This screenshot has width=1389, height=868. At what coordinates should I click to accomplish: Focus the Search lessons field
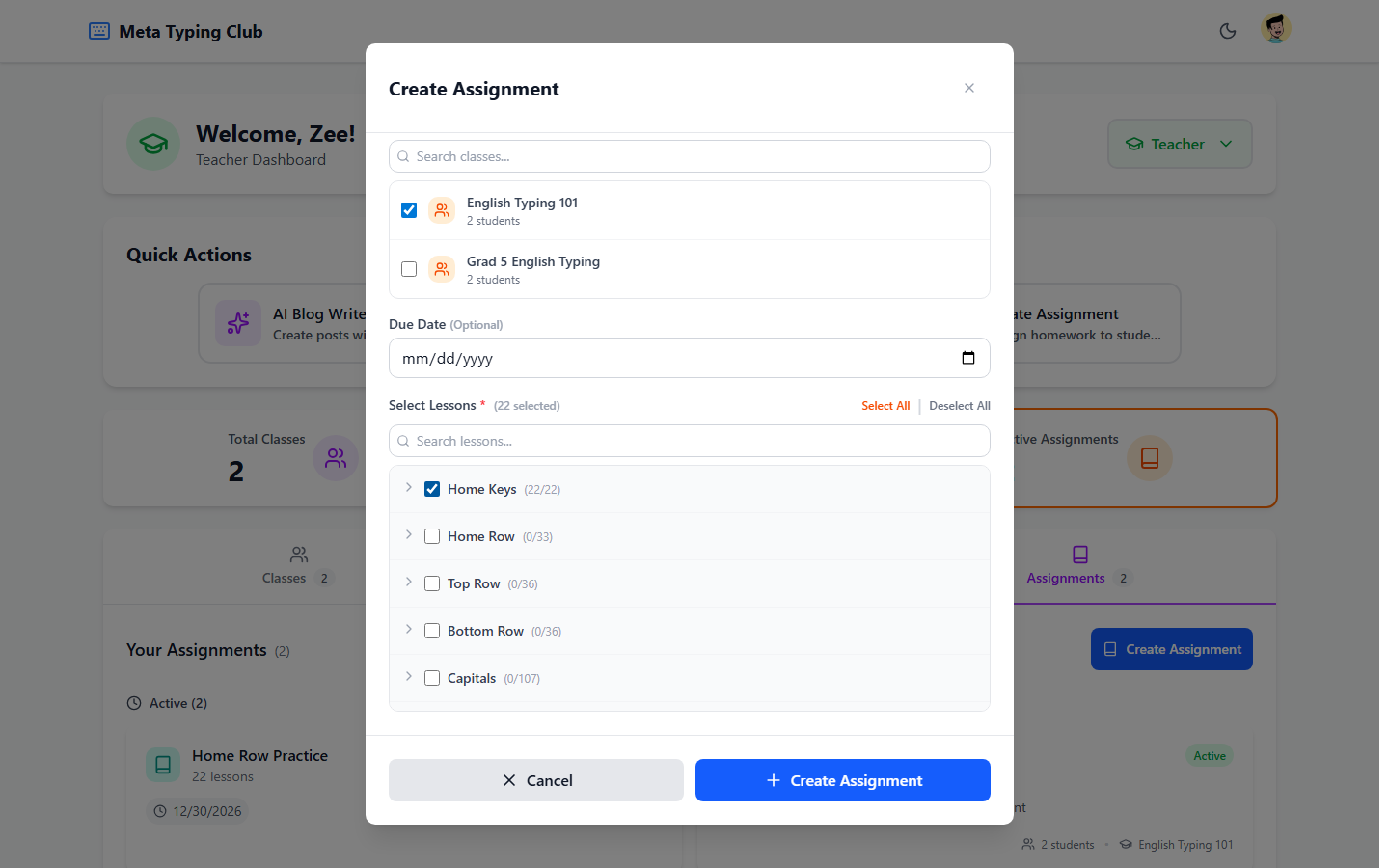click(x=690, y=441)
